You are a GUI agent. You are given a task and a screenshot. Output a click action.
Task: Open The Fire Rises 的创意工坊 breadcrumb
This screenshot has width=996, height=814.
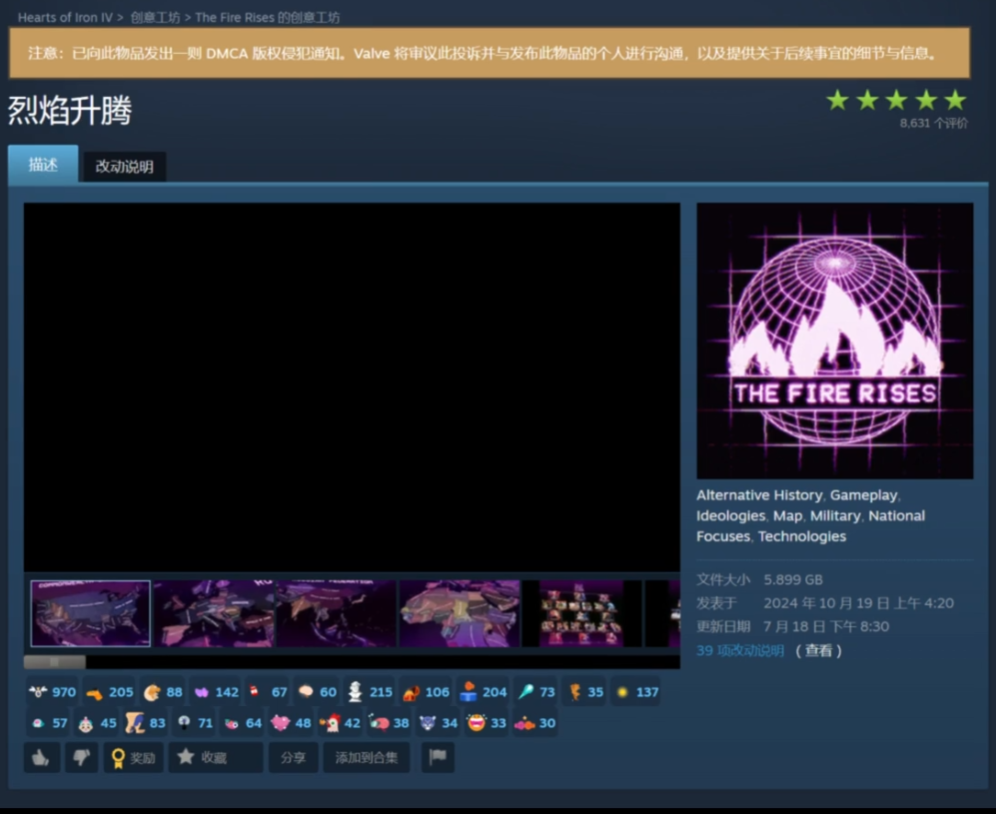tap(267, 17)
